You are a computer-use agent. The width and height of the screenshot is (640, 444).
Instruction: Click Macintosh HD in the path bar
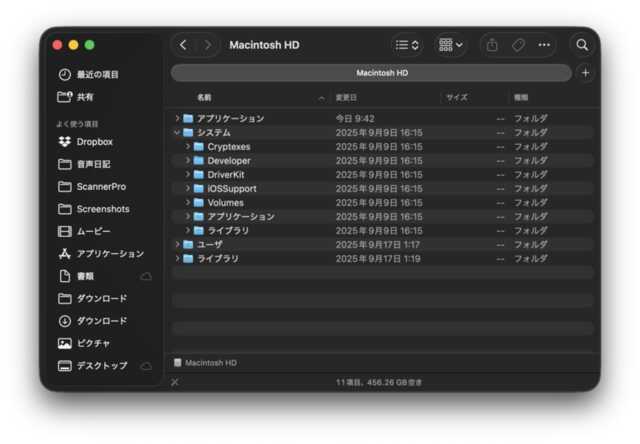206,363
